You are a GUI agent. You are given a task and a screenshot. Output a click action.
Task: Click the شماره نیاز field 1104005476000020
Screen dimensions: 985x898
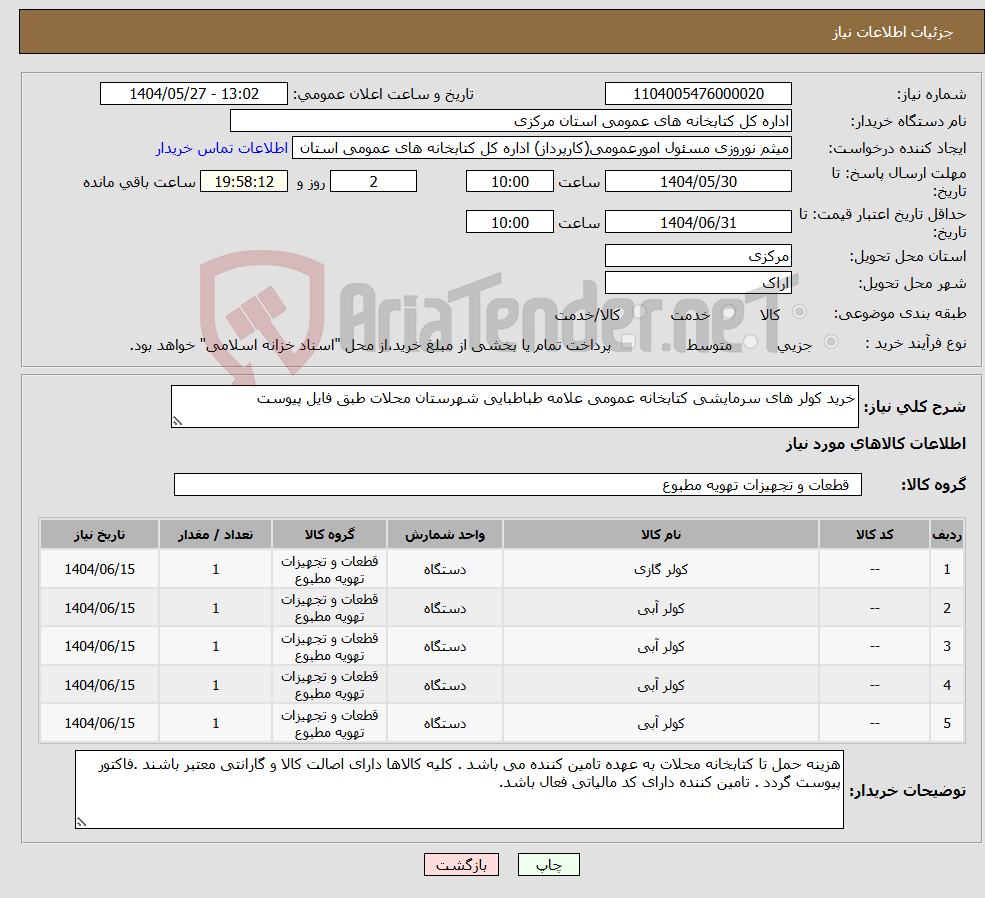[698, 94]
